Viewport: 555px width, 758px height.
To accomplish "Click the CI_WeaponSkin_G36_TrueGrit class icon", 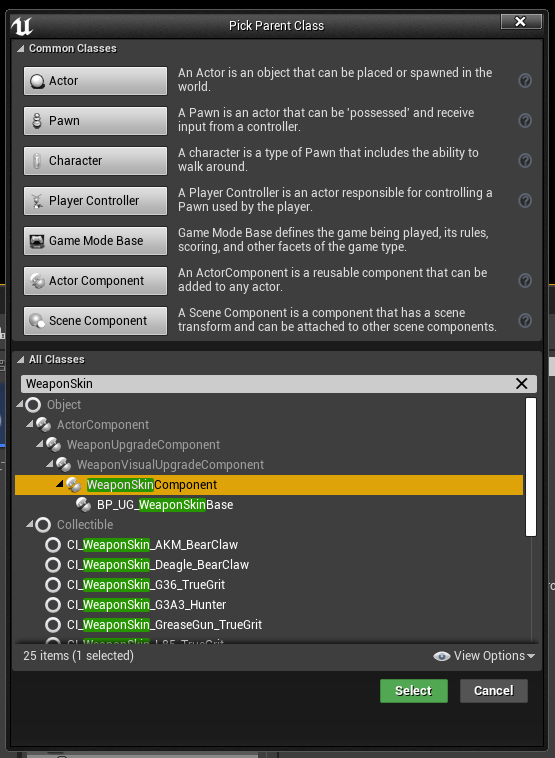I will [x=53, y=585].
